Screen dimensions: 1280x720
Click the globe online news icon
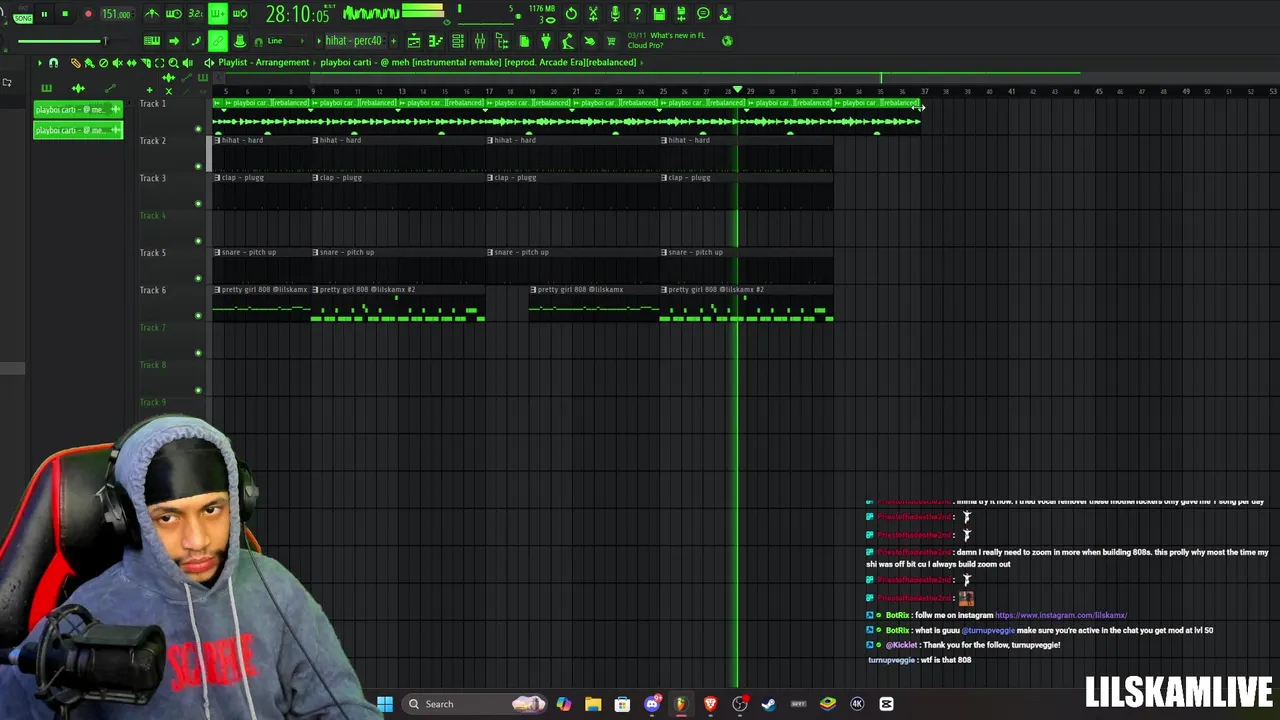pyautogui.click(x=727, y=41)
